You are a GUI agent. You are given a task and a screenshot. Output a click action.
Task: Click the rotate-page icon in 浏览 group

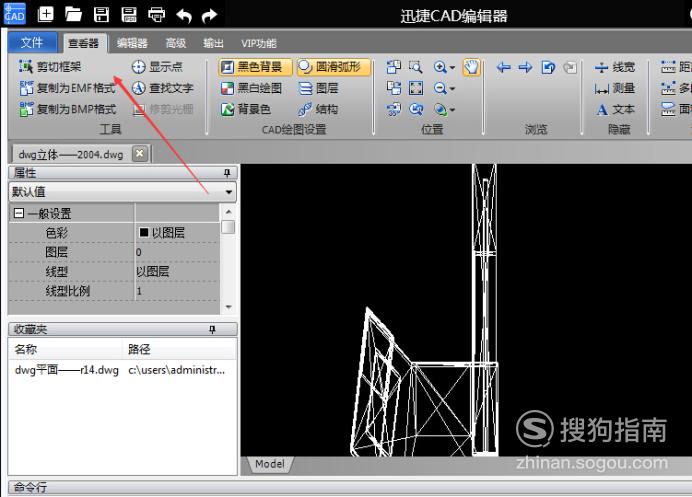tap(548, 67)
